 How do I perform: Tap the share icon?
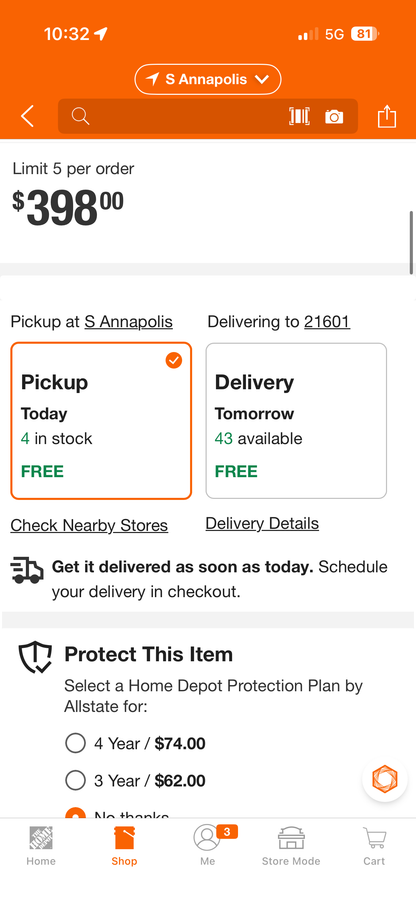pyautogui.click(x=387, y=116)
